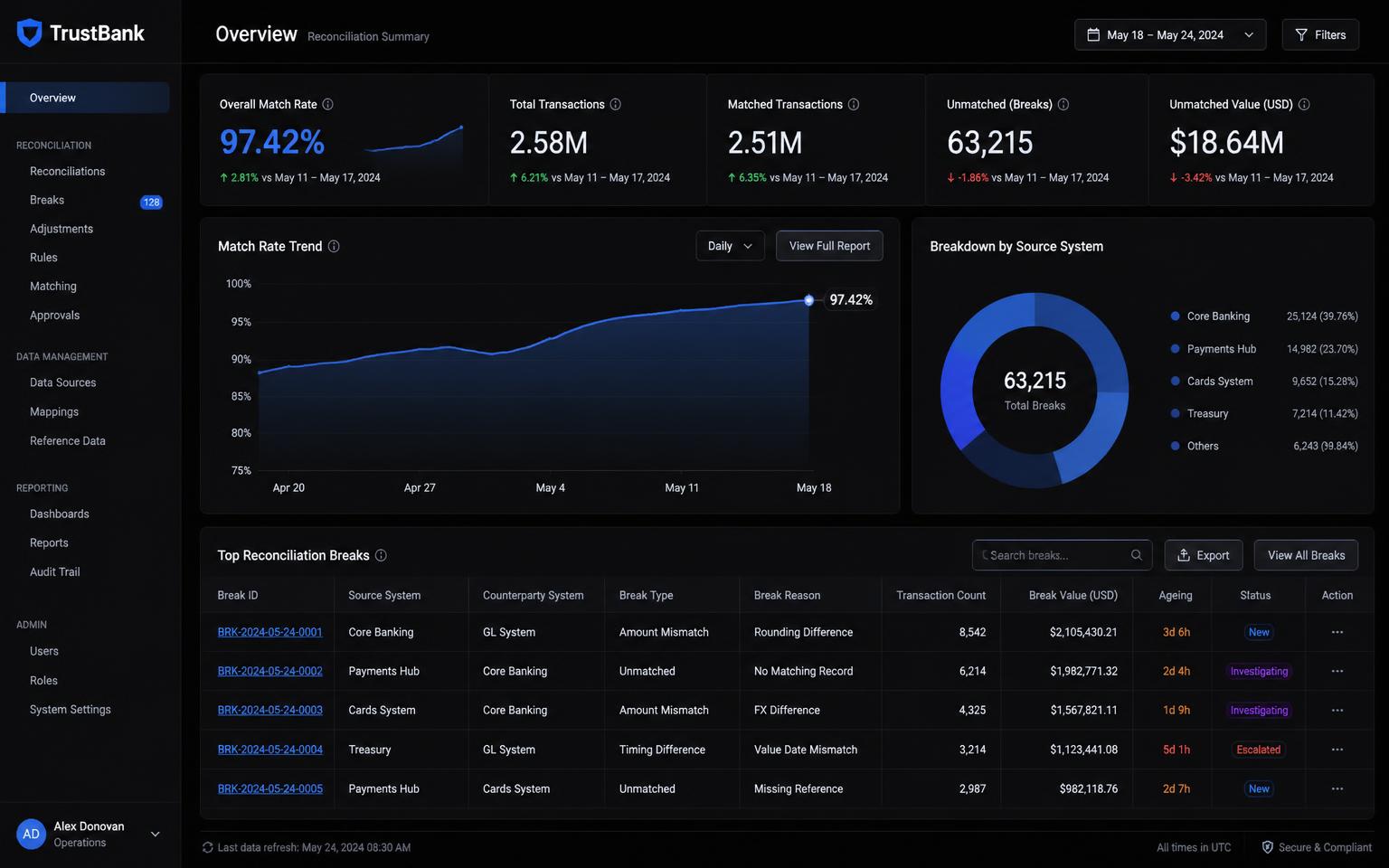Viewport: 1389px width, 868px height.
Task: Click the Payments Hub legend entry
Action: tap(1264, 349)
